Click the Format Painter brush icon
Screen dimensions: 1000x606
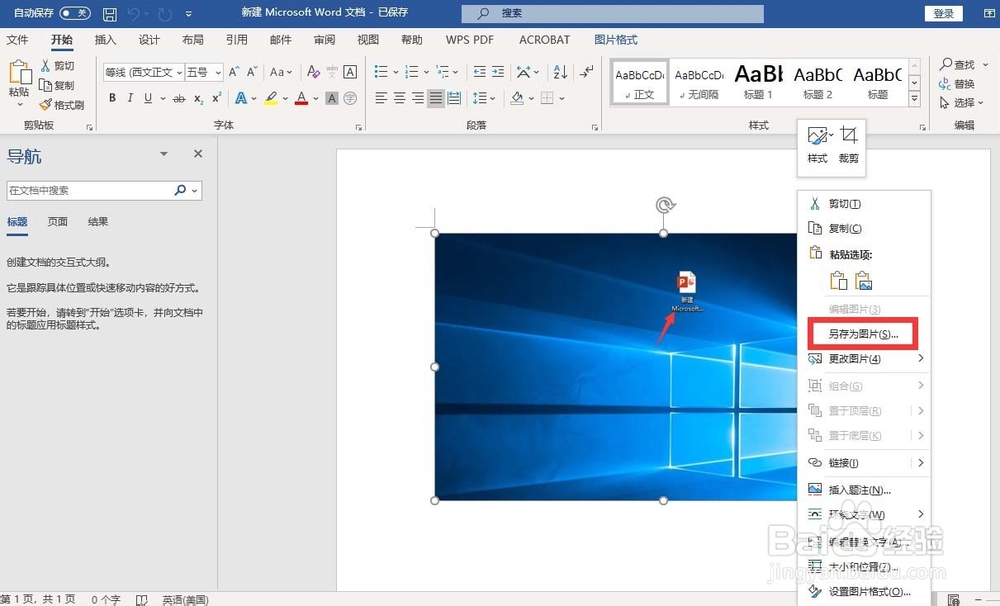click(45, 105)
